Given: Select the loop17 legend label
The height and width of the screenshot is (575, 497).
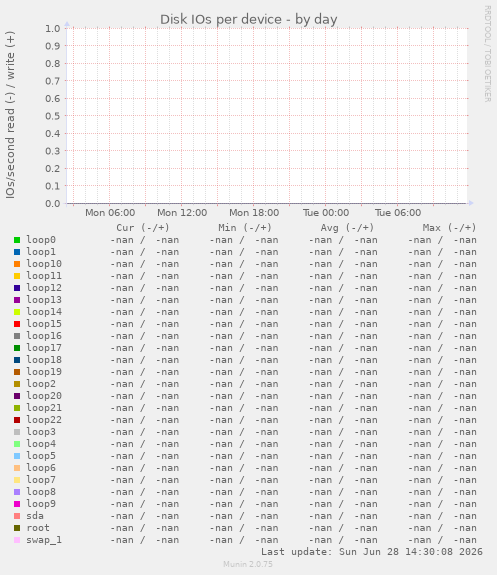Looking at the screenshot, I should click(x=44, y=348).
